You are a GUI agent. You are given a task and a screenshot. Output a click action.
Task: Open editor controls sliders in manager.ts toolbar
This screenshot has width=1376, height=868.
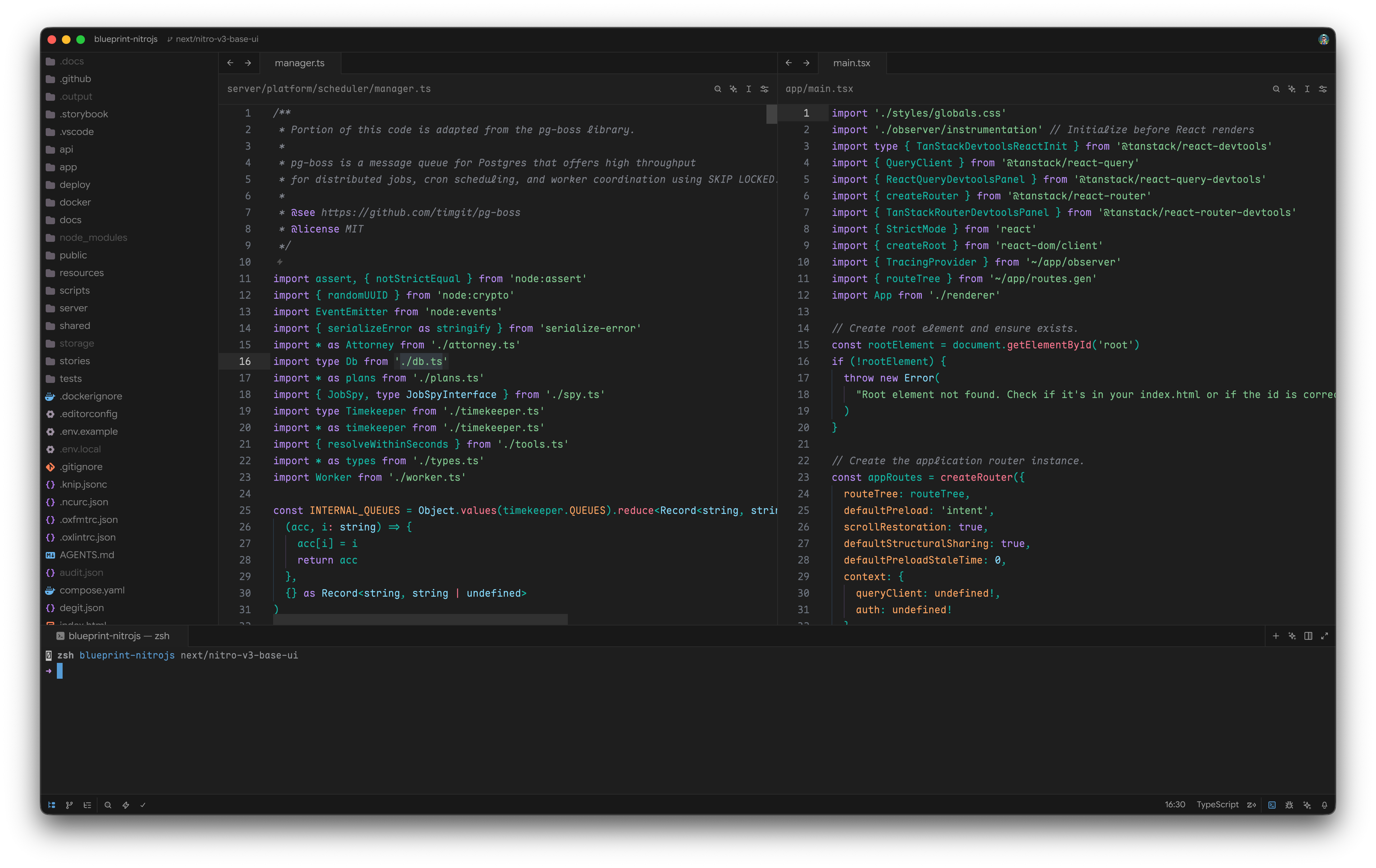coord(765,89)
